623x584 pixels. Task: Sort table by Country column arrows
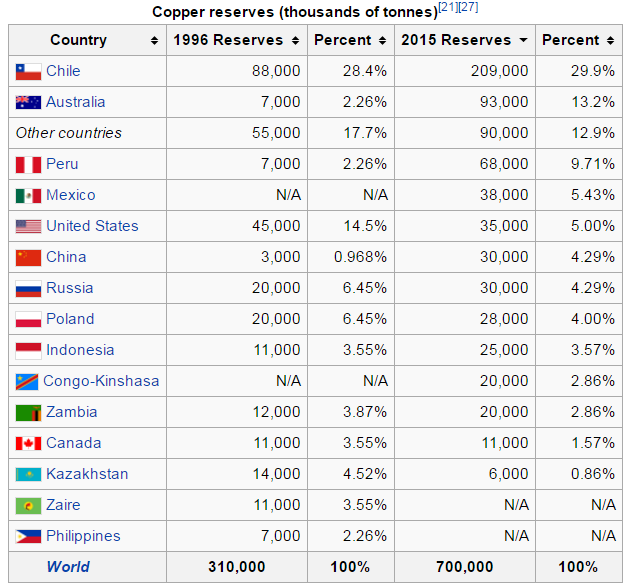point(153,41)
